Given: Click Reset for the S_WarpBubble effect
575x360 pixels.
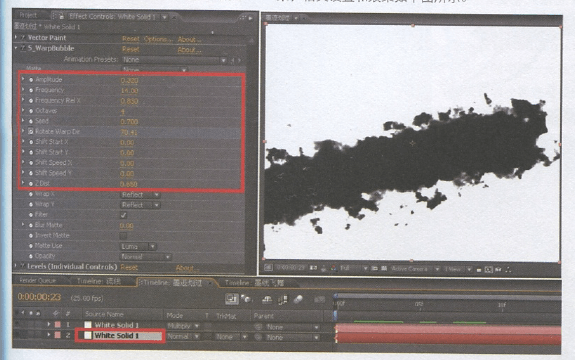Looking at the screenshot, I should point(131,49).
